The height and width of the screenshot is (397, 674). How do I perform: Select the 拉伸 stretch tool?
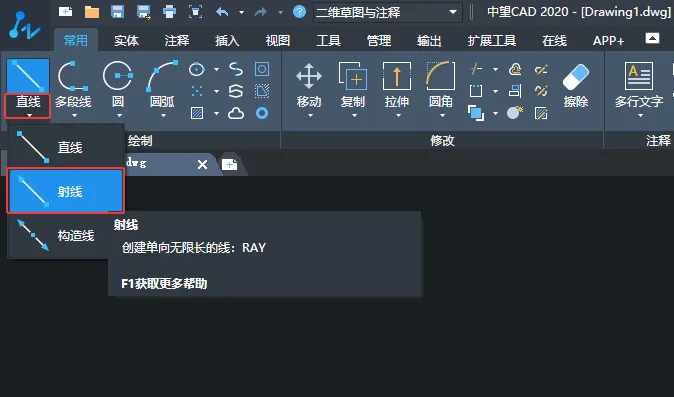pos(397,85)
